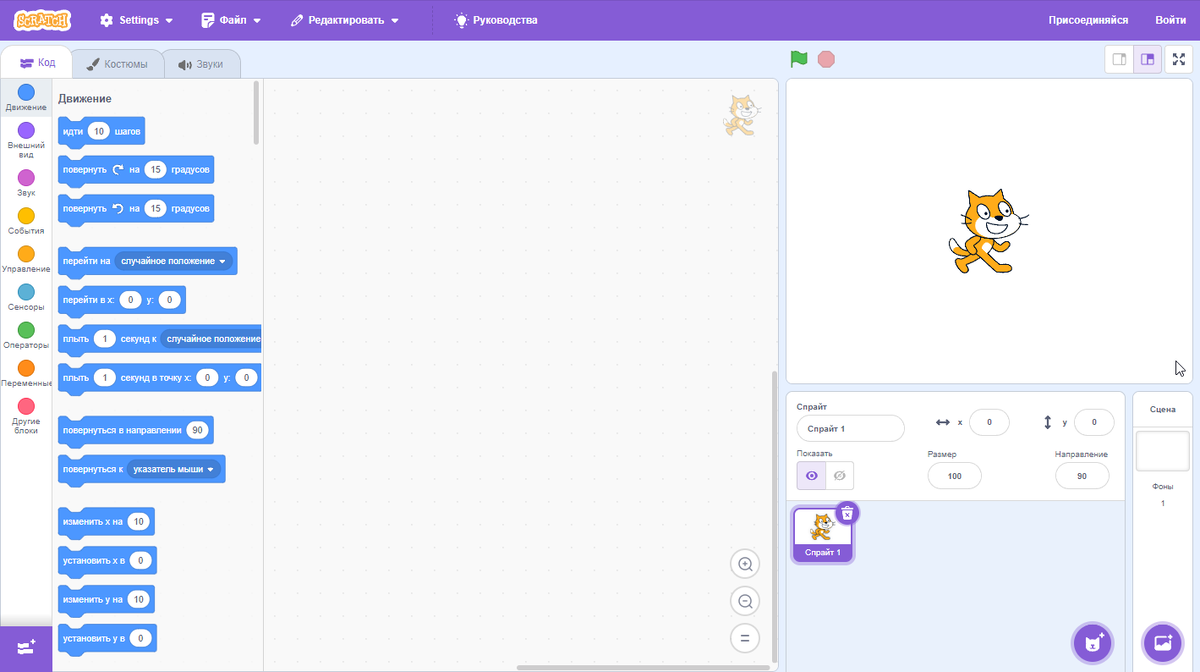Reset workspace zoom with equals button
The width and height of the screenshot is (1200, 672).
pyautogui.click(x=745, y=637)
